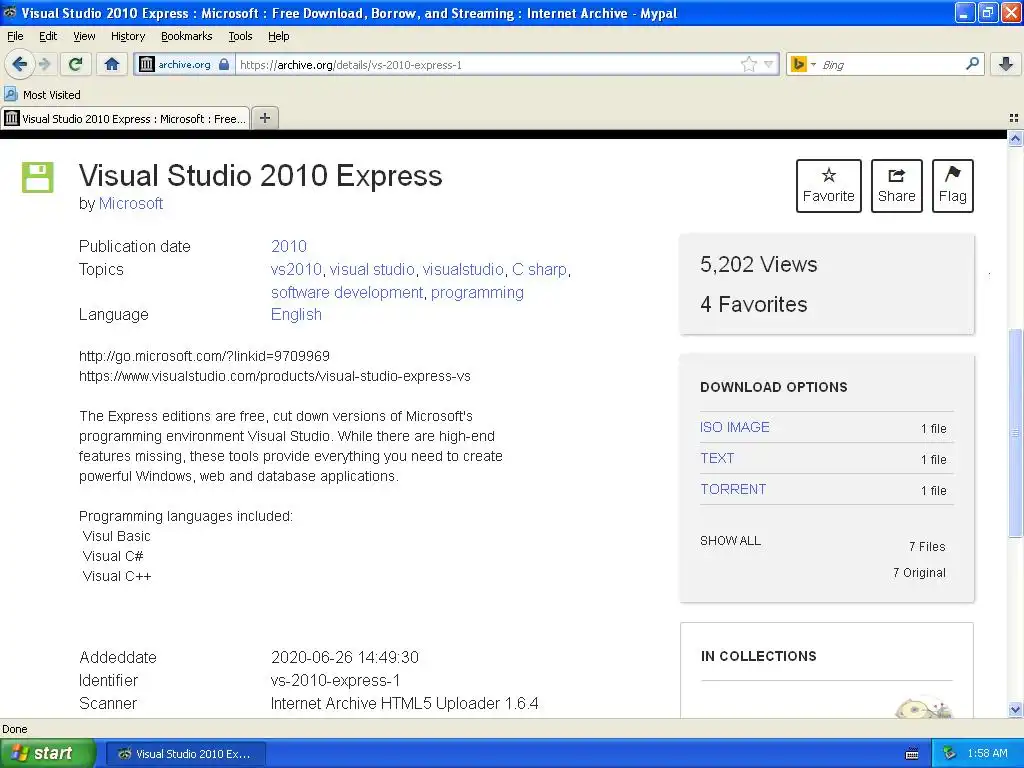Click the English language link

click(296, 314)
